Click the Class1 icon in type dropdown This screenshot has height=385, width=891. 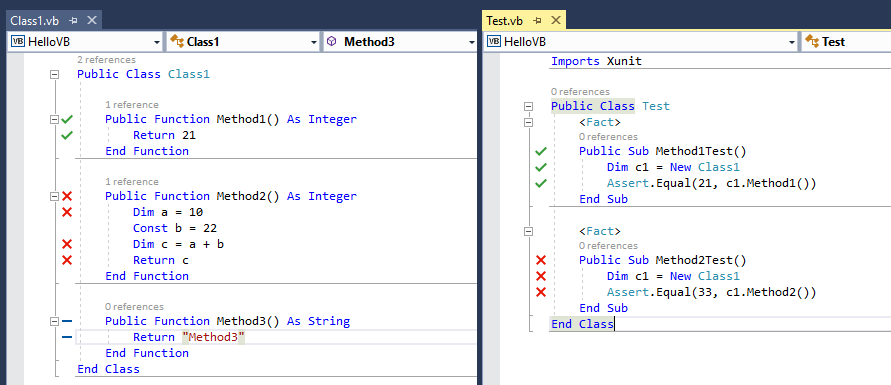tap(177, 41)
